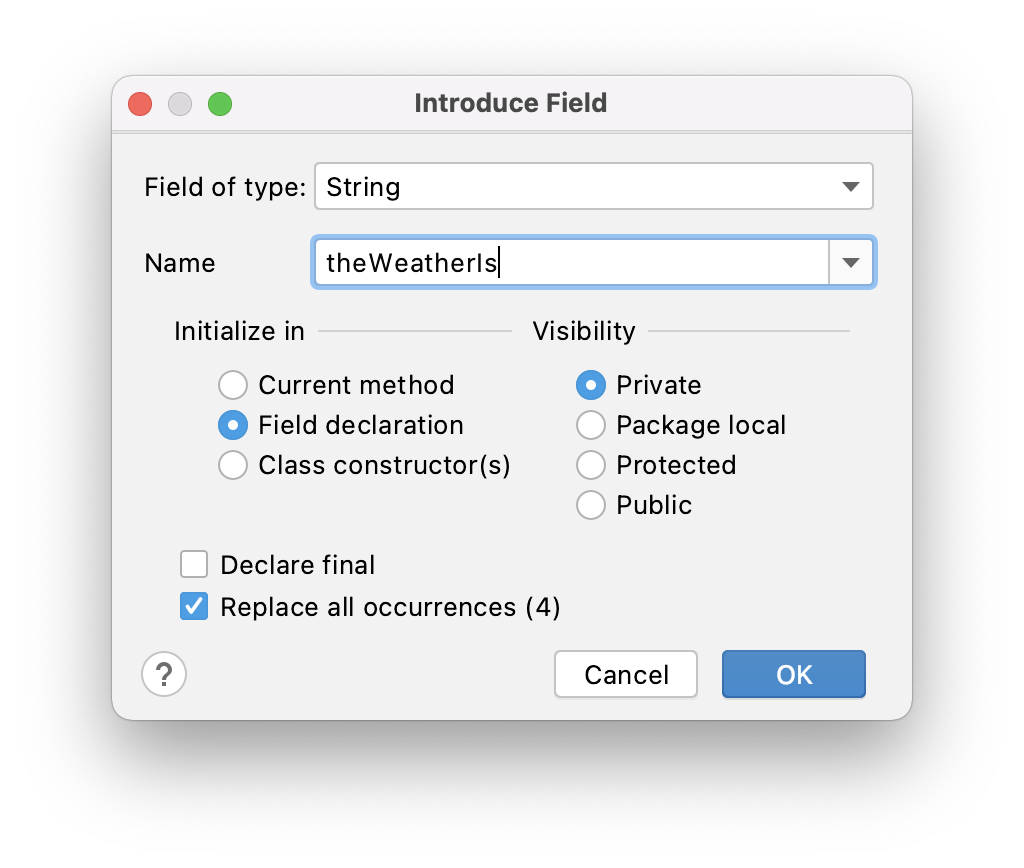1024x868 pixels.
Task: Close the Introduce Field dialog
Action: [x=140, y=104]
